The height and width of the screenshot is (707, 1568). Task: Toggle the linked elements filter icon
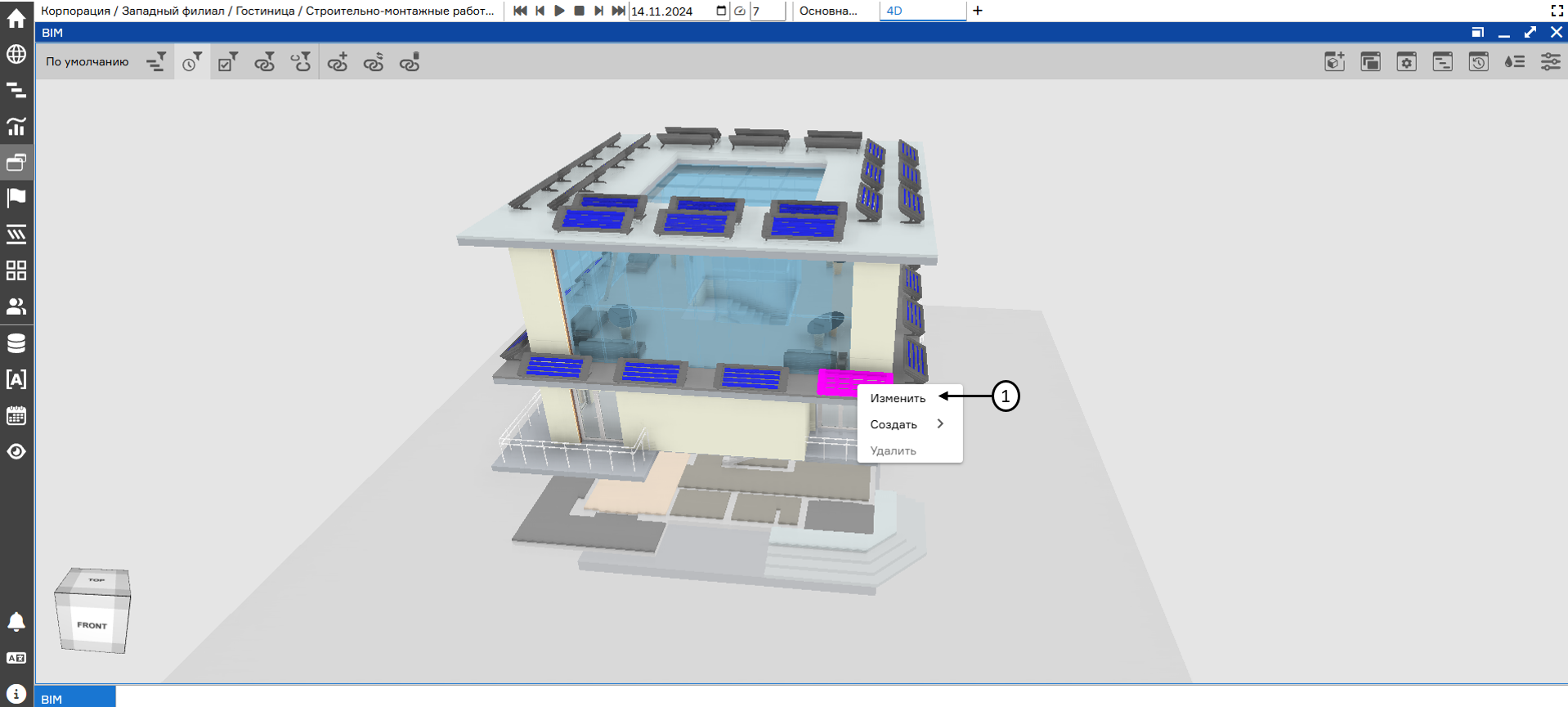coord(264,62)
